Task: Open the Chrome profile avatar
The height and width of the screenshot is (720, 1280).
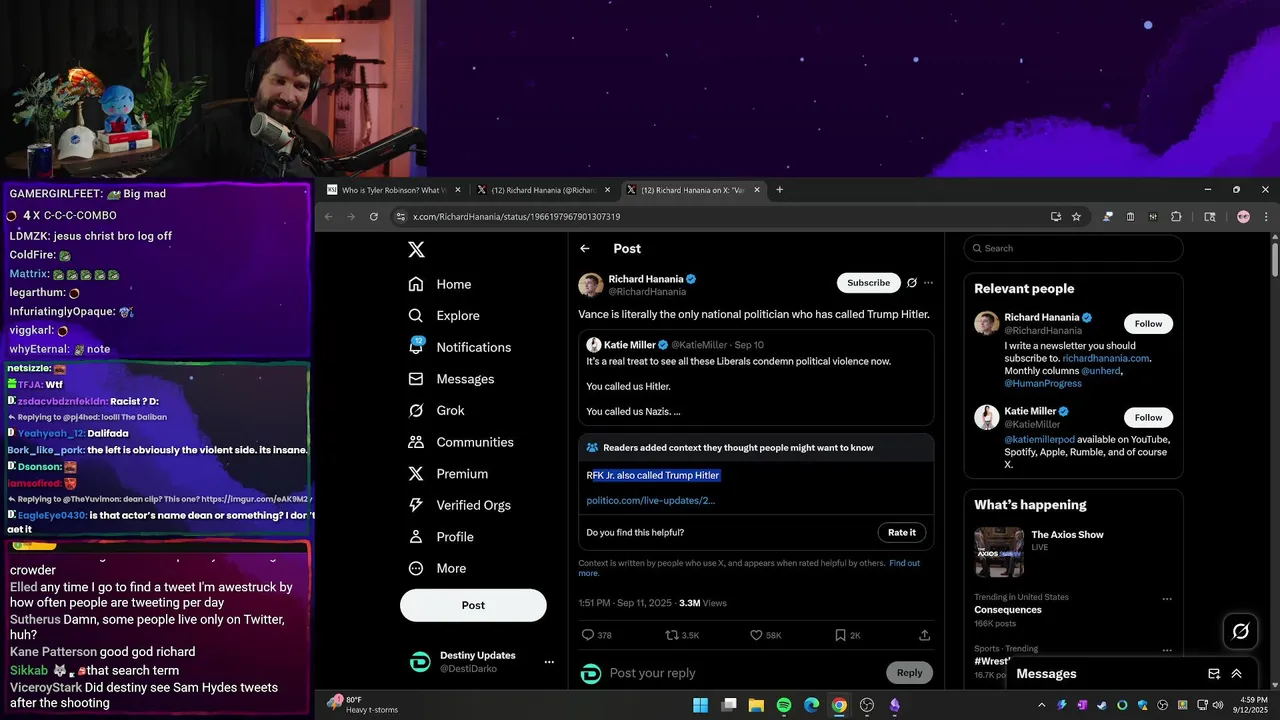Action: (x=1243, y=217)
